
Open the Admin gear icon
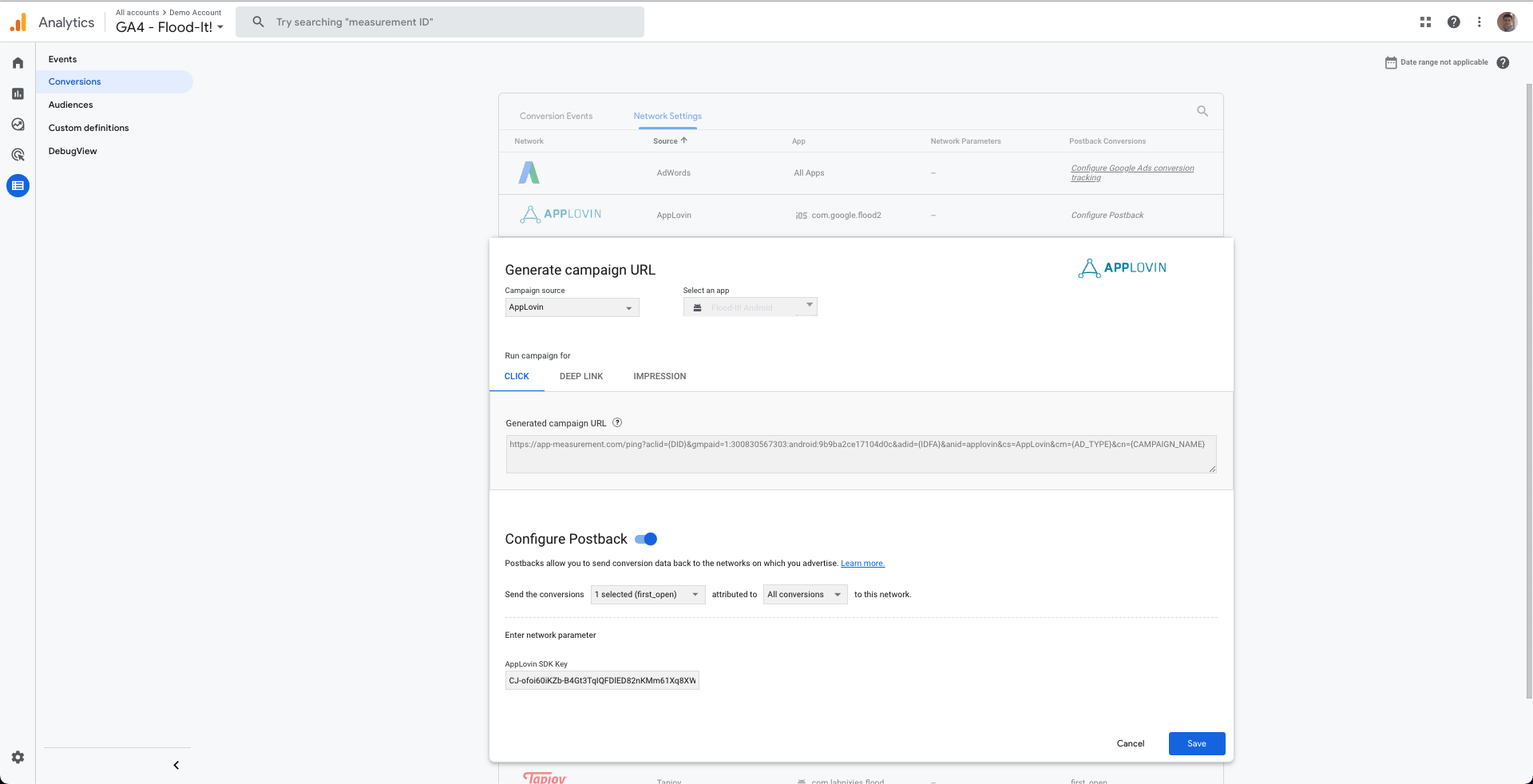tap(18, 757)
